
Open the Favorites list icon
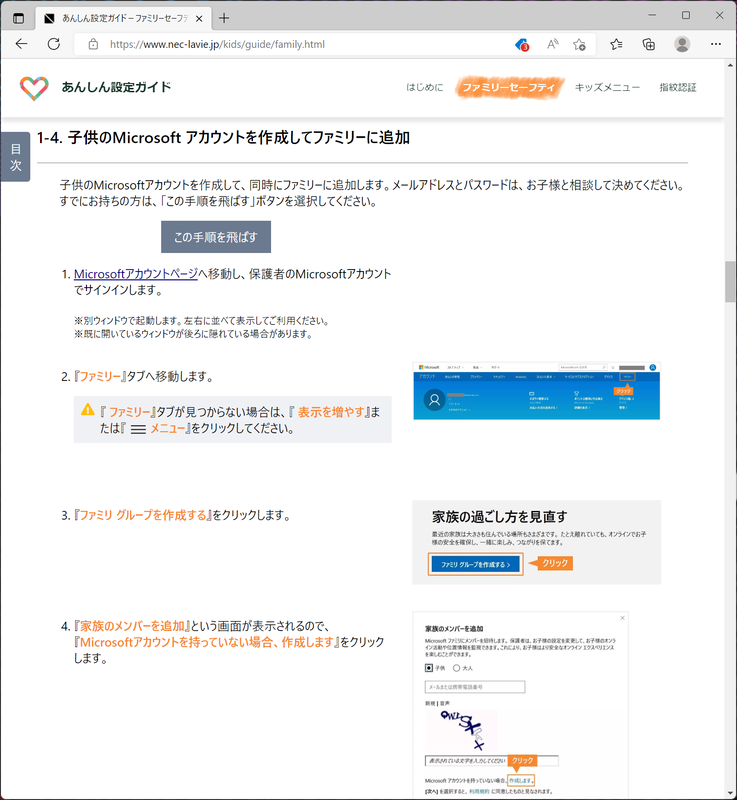(x=616, y=44)
